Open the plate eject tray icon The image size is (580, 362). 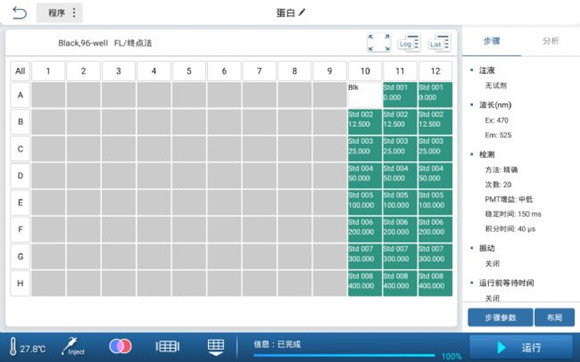[x=216, y=347]
